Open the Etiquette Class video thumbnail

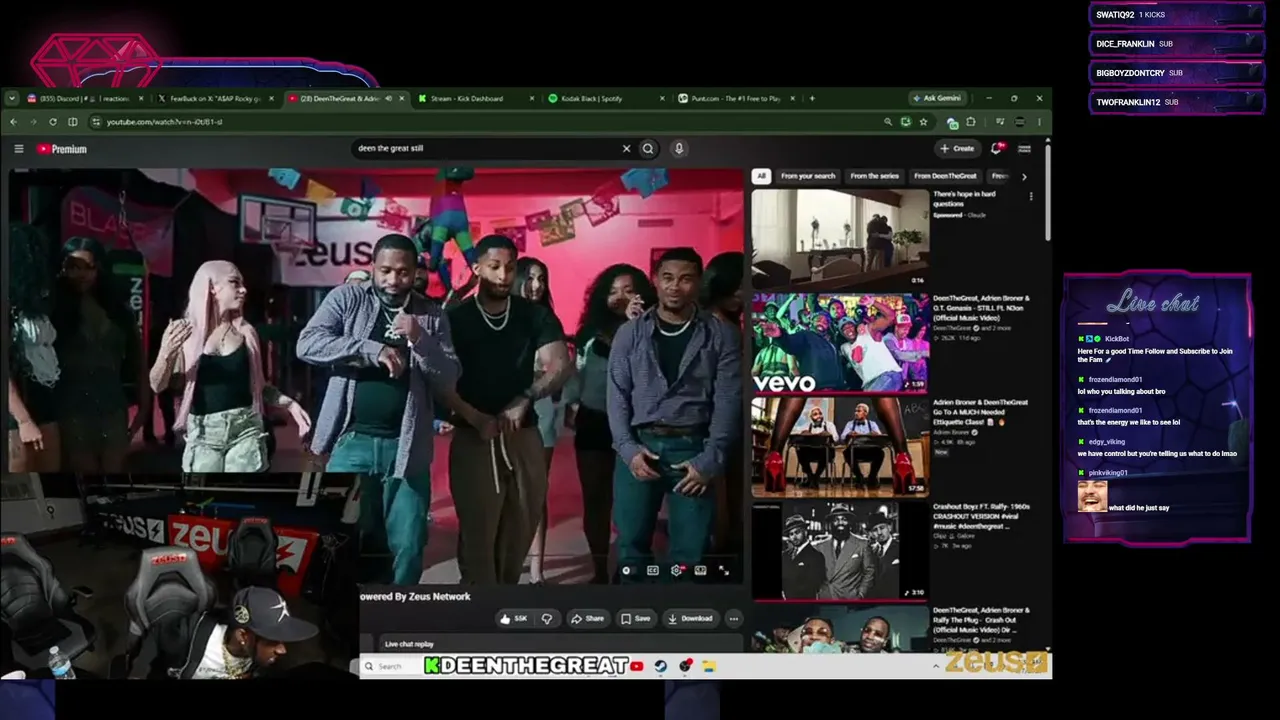tap(840, 446)
